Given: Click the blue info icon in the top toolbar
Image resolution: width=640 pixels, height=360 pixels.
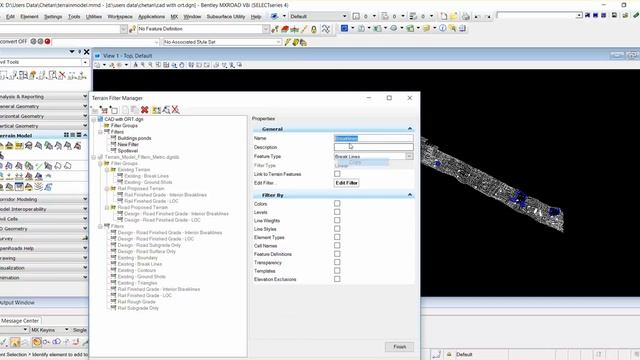Looking at the screenshot, I should [442, 28].
